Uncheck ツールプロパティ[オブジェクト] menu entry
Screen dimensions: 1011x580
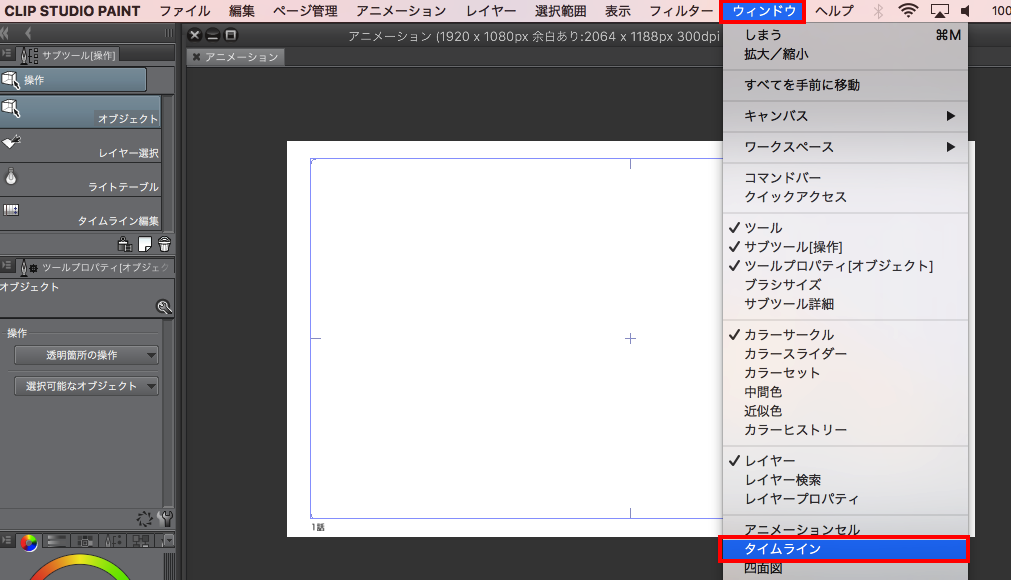tap(845, 266)
